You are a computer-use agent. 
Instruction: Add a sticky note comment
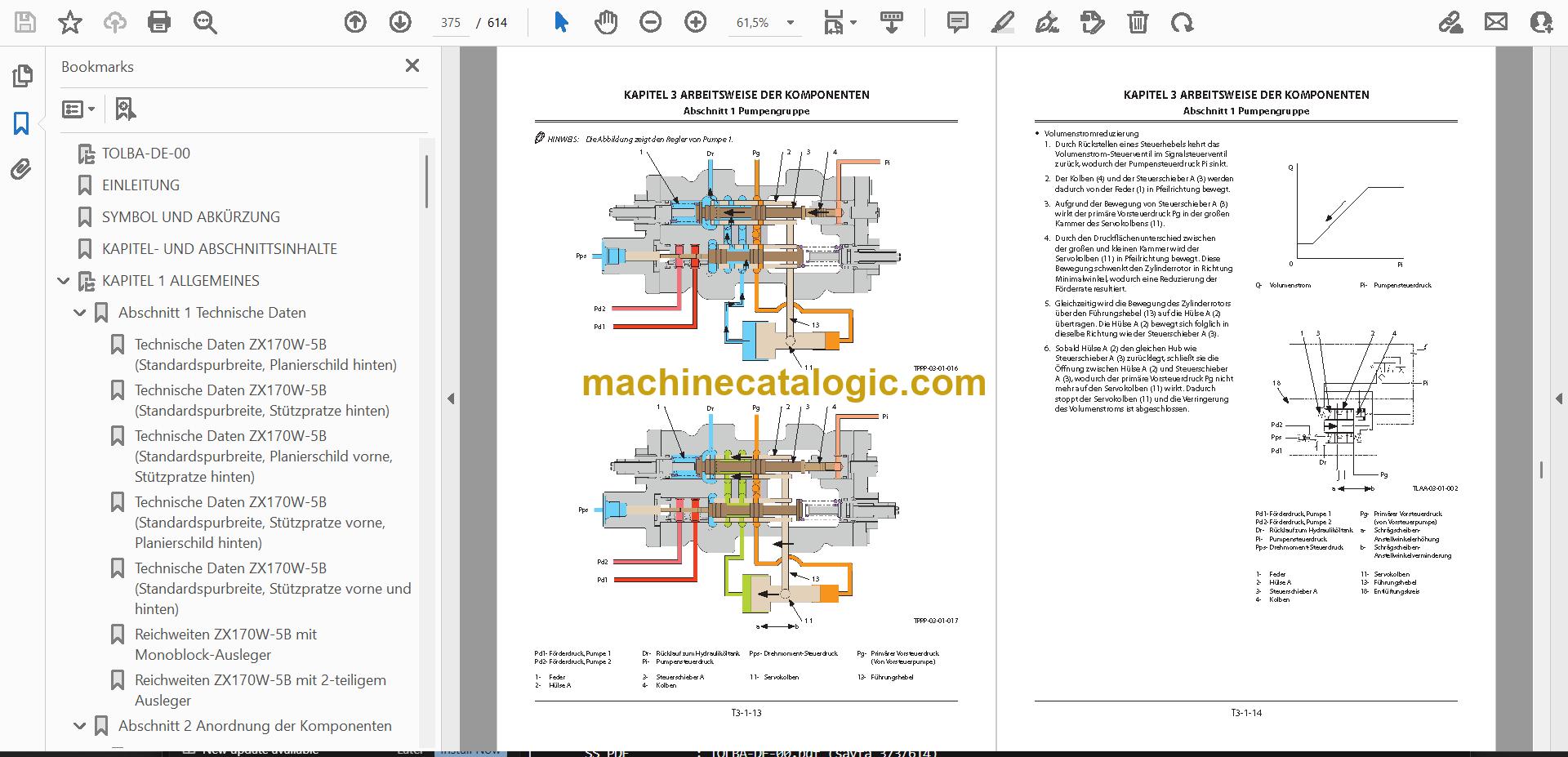[x=958, y=22]
